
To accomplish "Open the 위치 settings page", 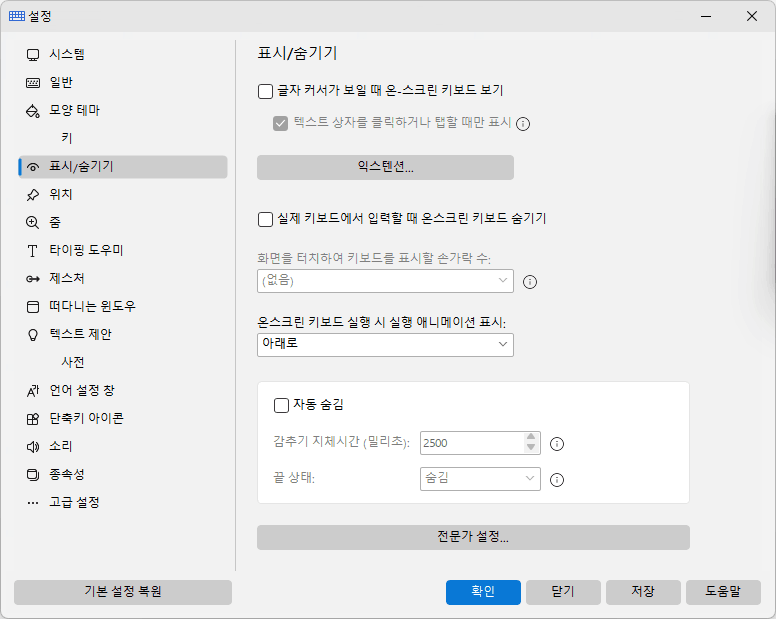I will click(x=123, y=194).
